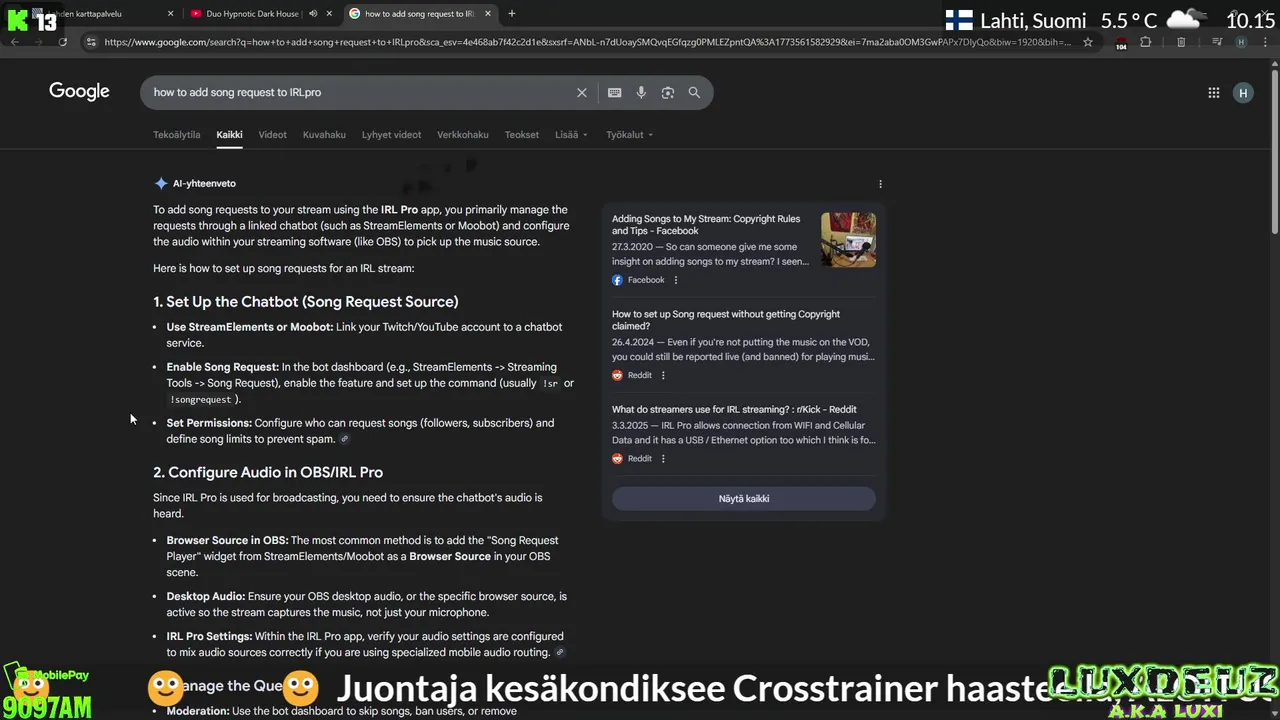
Task: Click the '!songrequest' command text
Action: (201, 399)
